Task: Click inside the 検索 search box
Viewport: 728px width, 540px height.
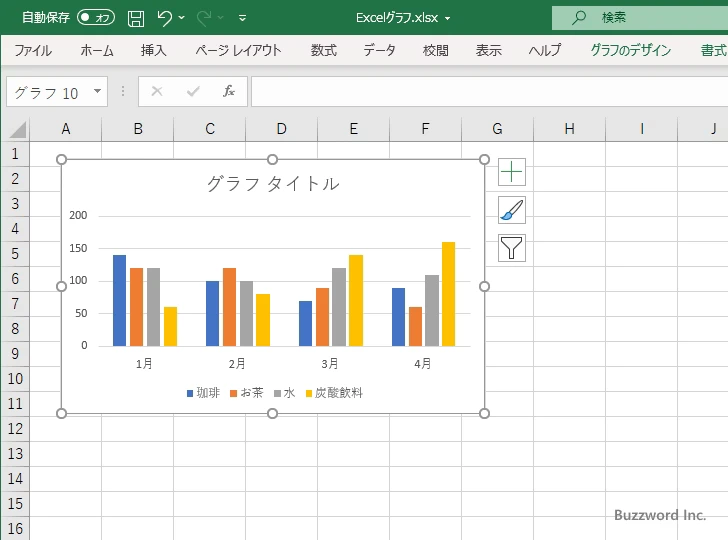Action: point(640,18)
